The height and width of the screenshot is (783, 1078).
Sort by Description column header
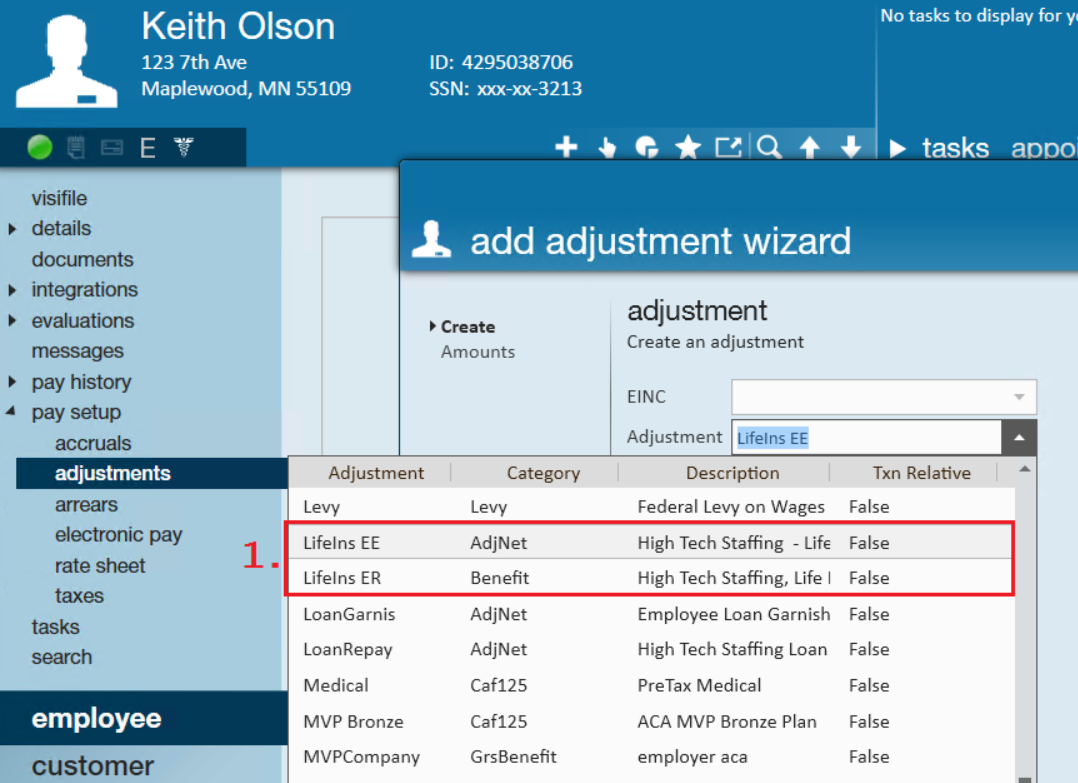[x=732, y=473]
